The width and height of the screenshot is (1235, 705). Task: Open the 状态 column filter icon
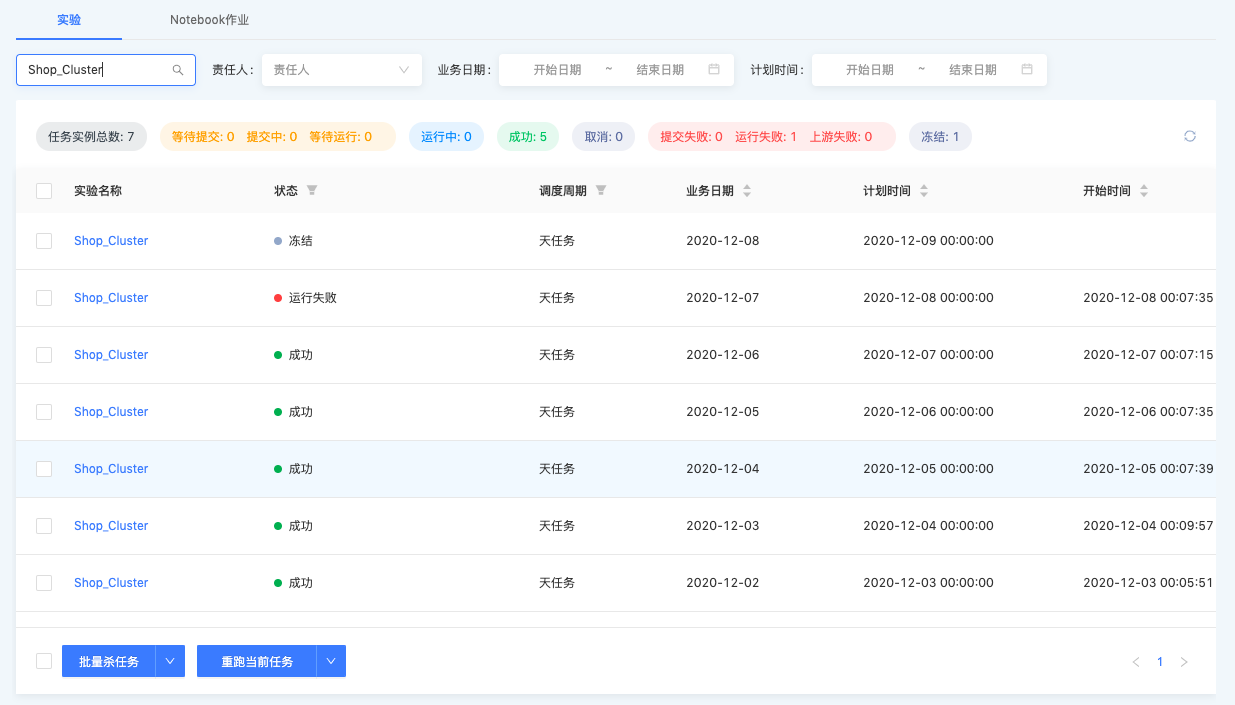click(311, 190)
